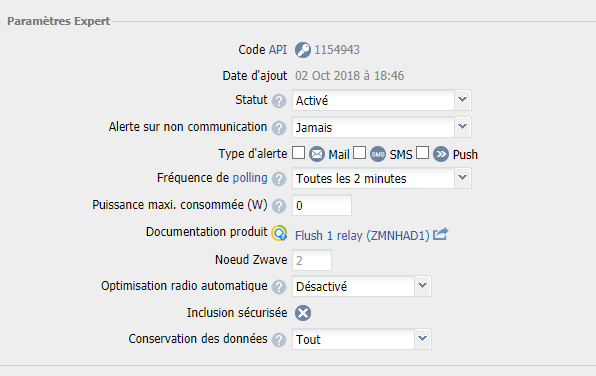Open the Statut dropdown showing Activé
596x376 pixels.
pos(382,100)
